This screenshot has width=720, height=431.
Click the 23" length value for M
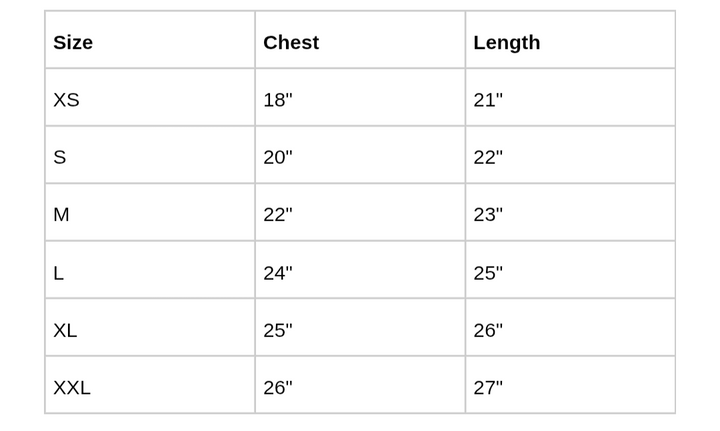[487, 214]
